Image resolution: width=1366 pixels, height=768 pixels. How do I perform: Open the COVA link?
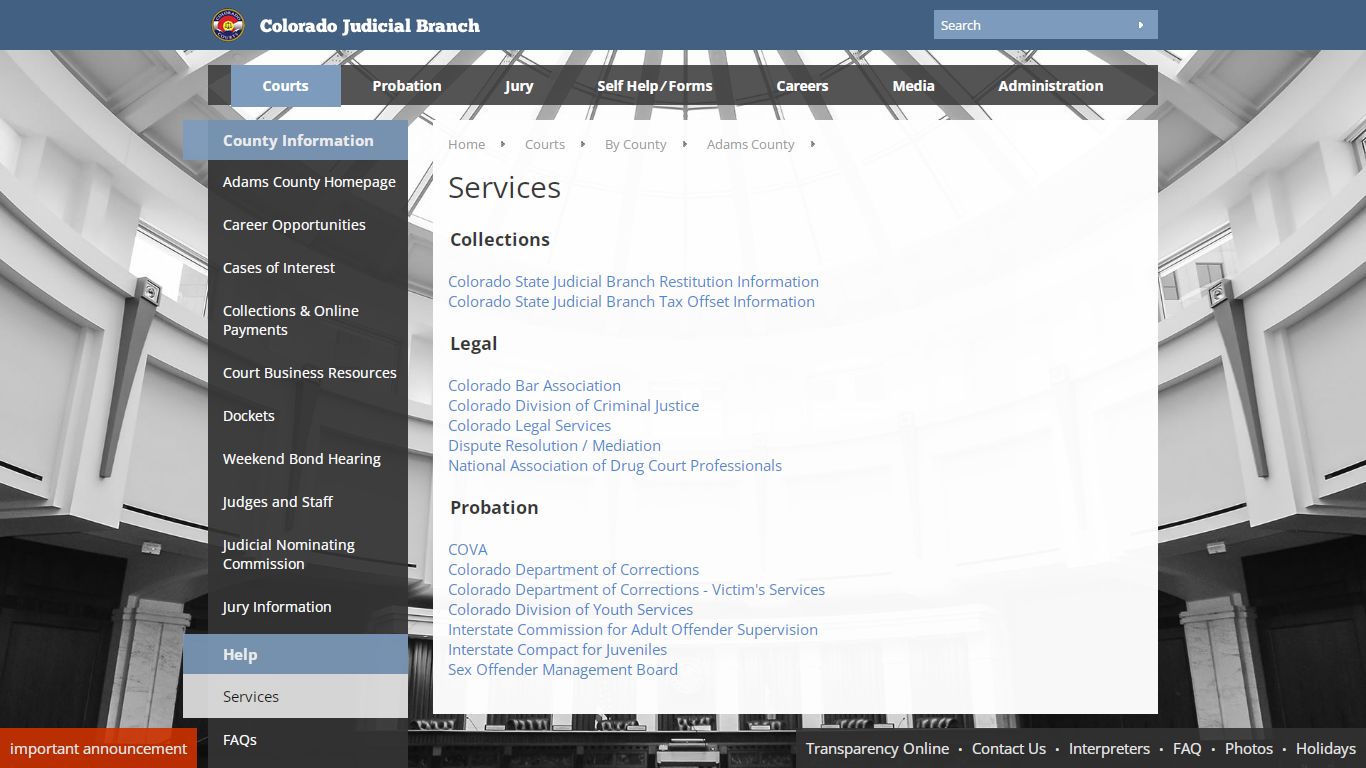(468, 550)
